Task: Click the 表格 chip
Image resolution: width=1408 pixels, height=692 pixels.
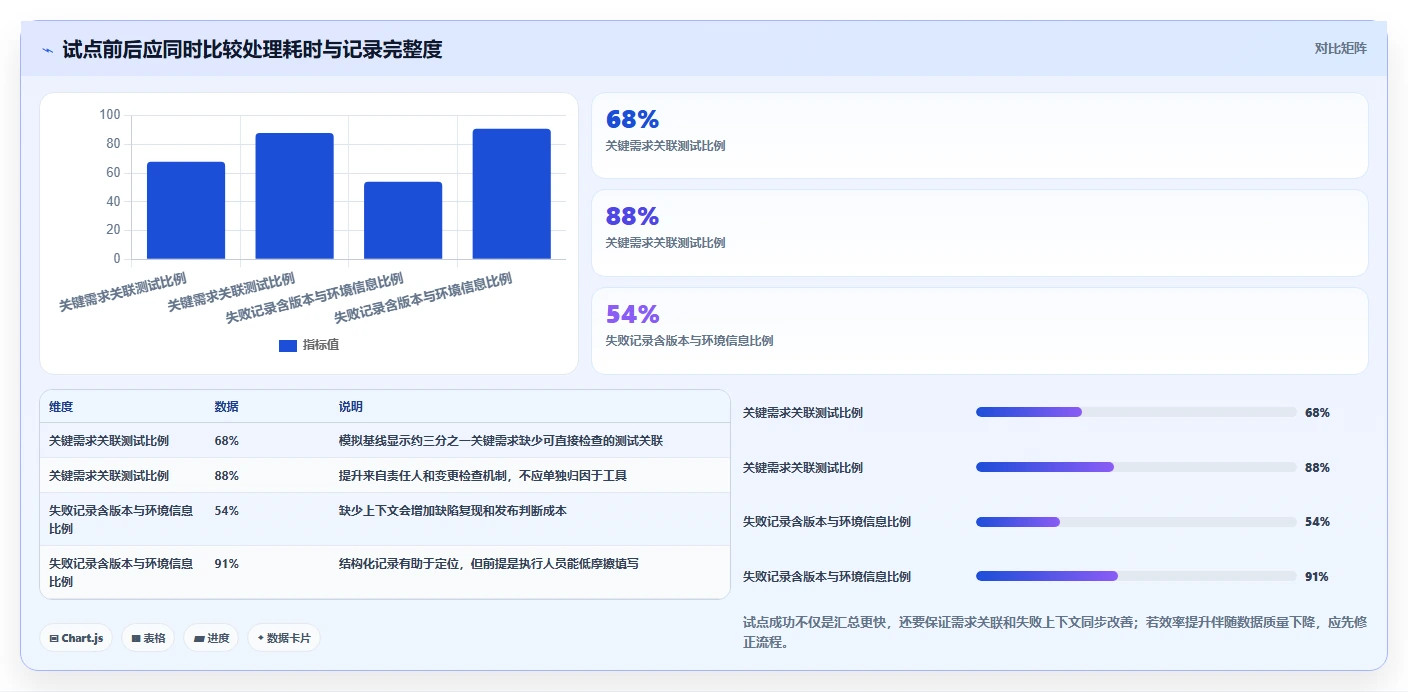Action: tap(148, 638)
